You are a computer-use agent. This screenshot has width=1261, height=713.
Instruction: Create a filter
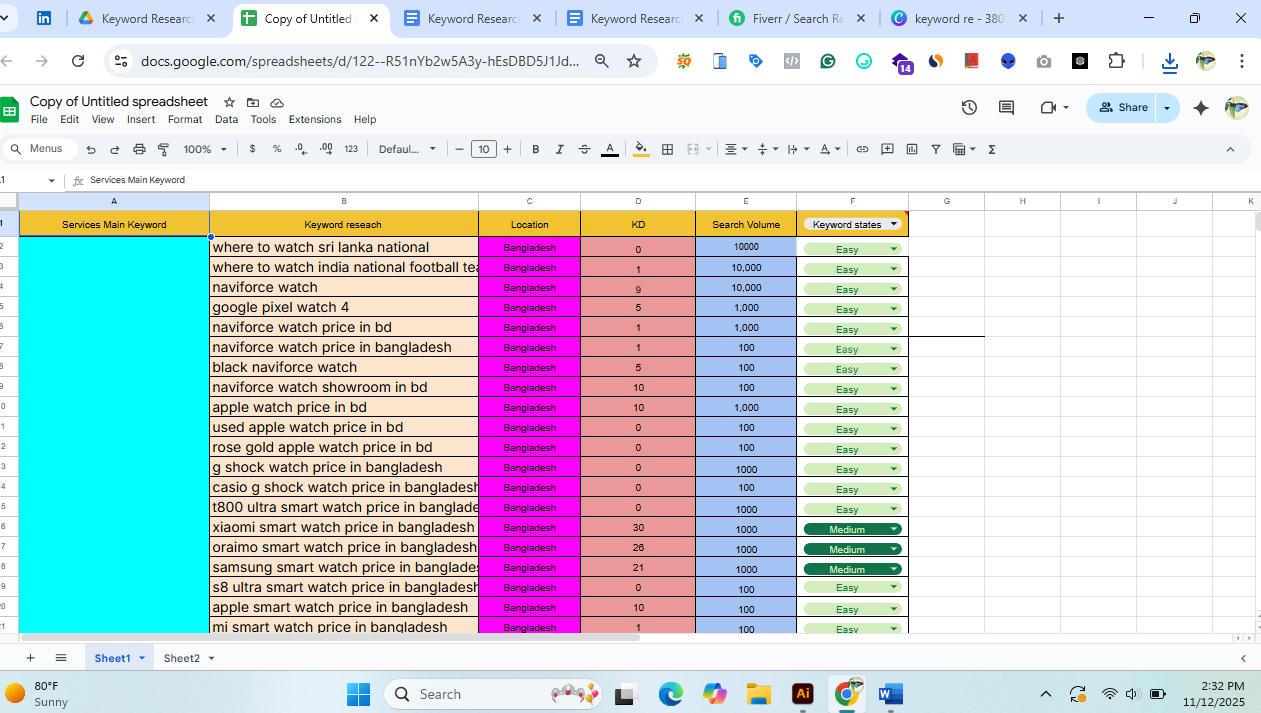pos(935,148)
